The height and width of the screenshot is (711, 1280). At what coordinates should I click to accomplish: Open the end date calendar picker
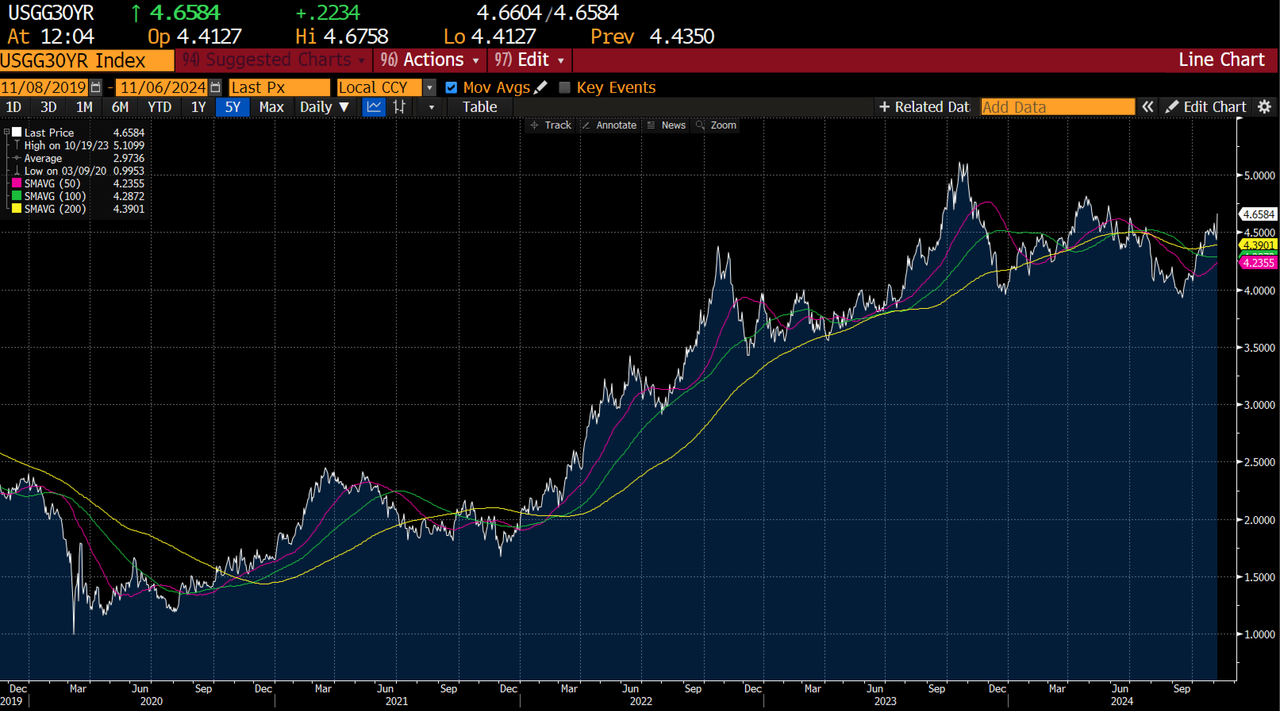[x=216, y=87]
